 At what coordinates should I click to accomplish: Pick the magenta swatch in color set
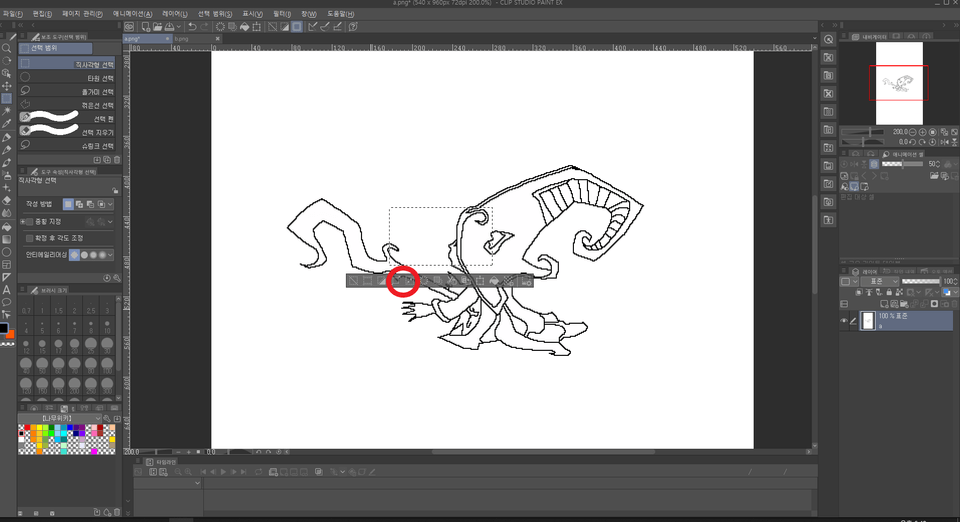pyautogui.click(x=94, y=452)
